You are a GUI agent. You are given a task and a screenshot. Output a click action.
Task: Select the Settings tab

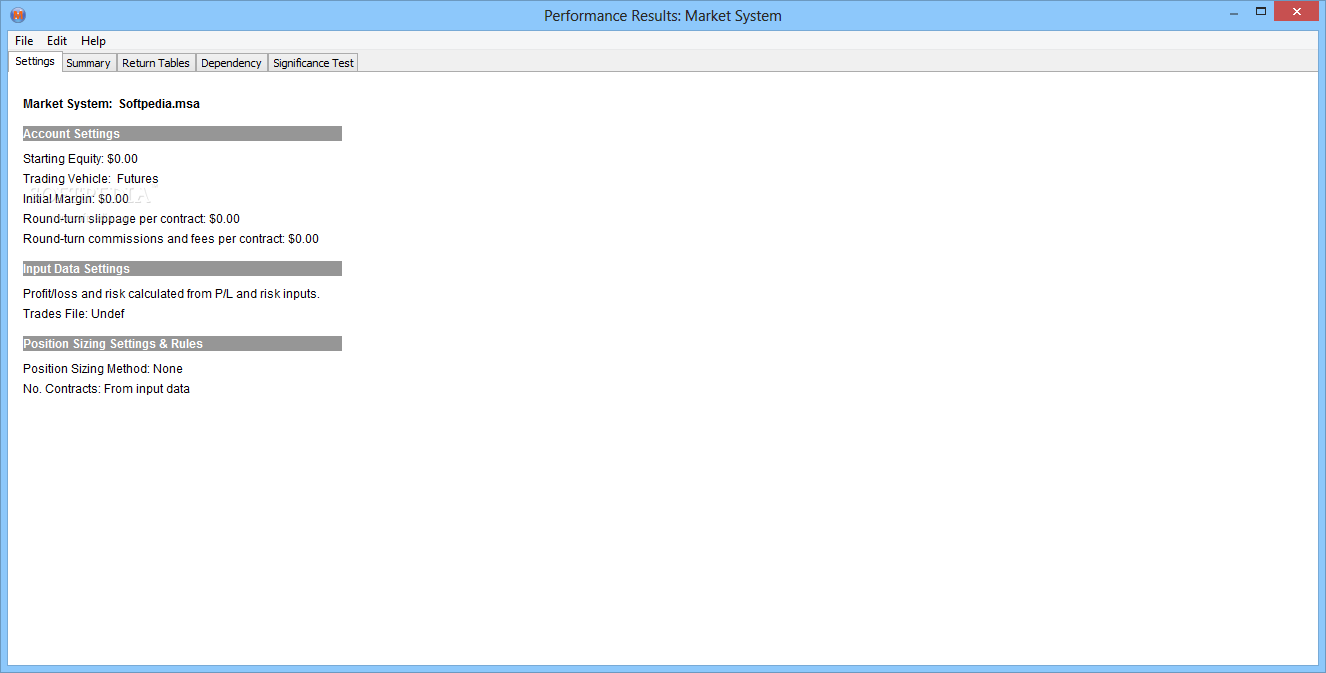(35, 62)
